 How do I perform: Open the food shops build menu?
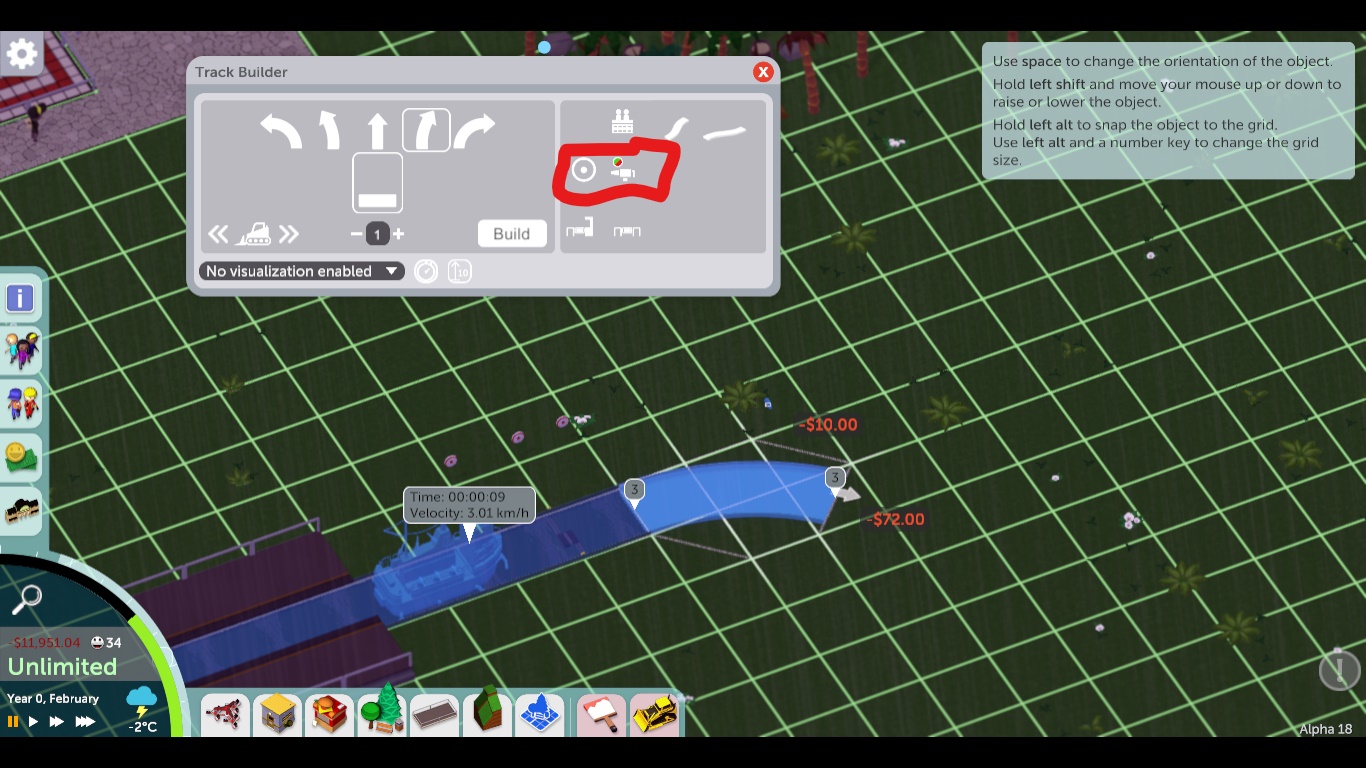click(330, 715)
